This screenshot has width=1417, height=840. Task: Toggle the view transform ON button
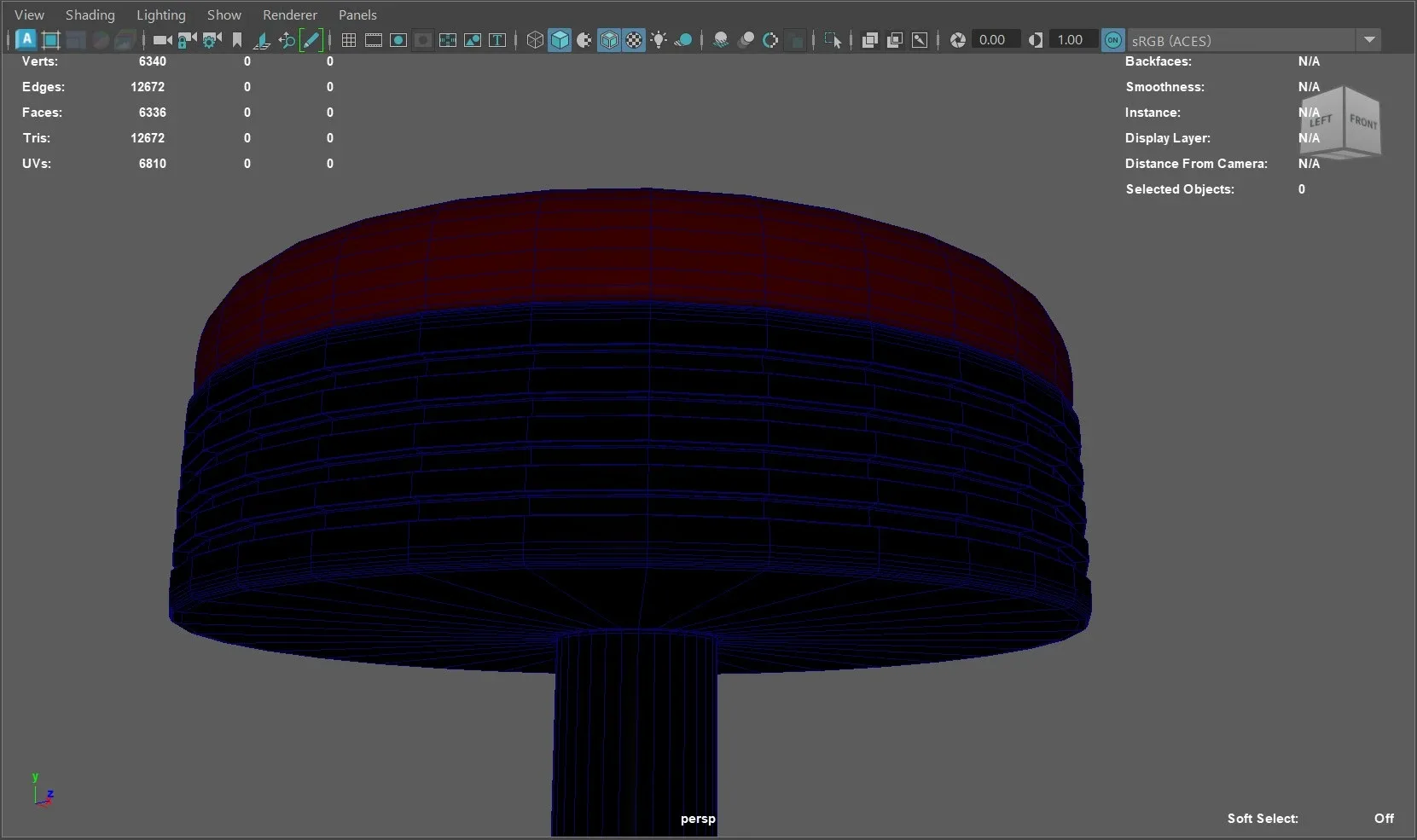1112,40
